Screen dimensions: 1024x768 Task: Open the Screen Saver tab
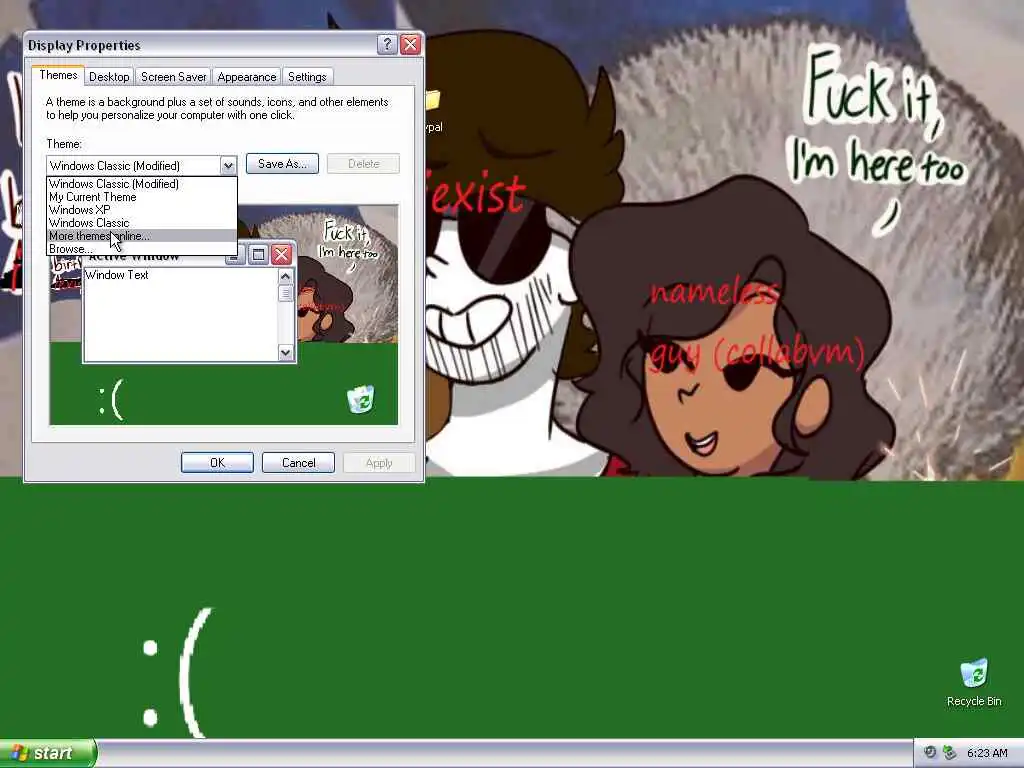tap(173, 77)
